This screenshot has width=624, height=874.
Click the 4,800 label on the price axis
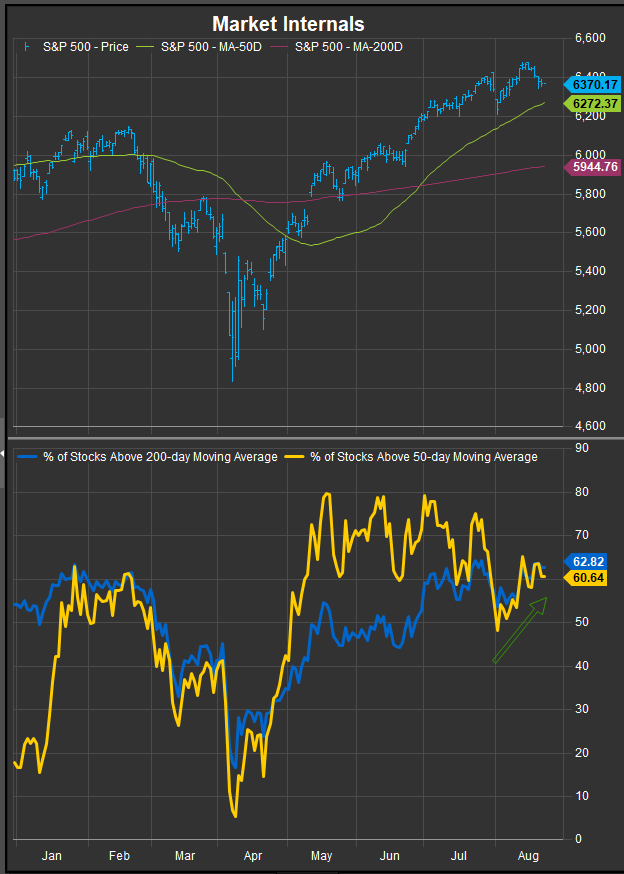591,387
